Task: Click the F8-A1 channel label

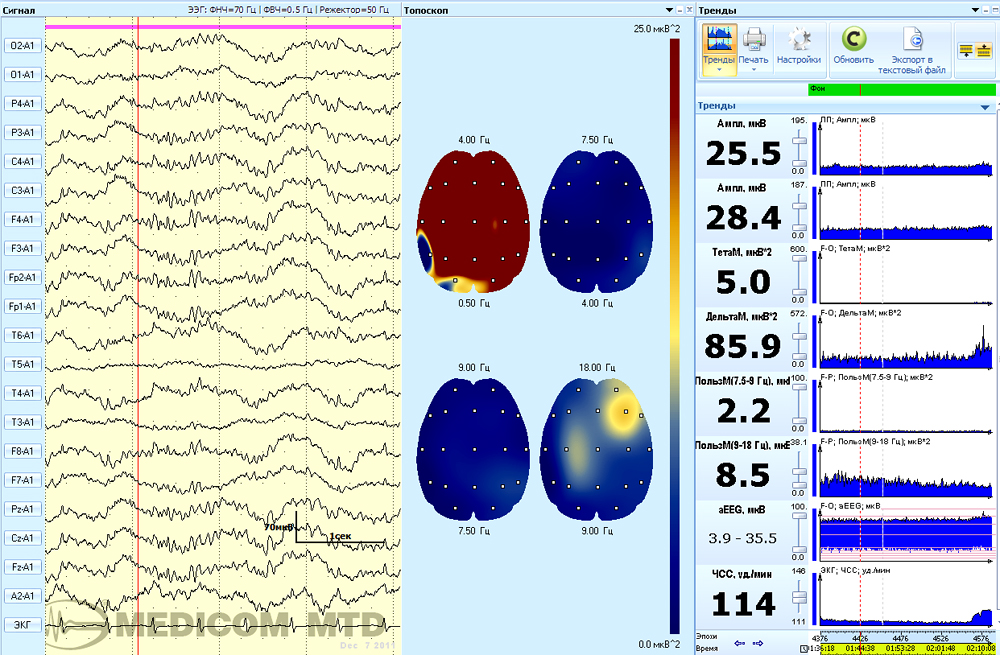Action: (x=22, y=451)
